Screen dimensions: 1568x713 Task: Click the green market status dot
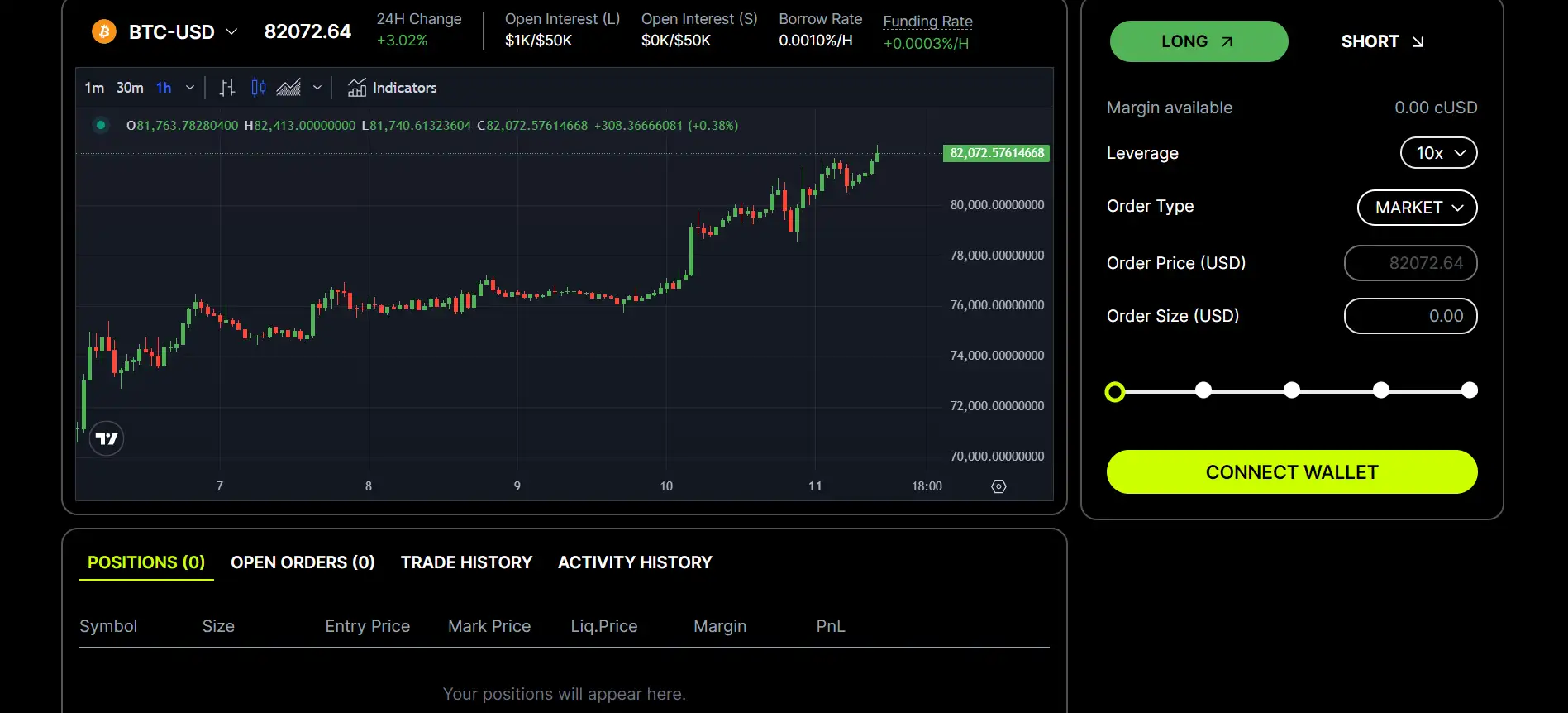101,126
